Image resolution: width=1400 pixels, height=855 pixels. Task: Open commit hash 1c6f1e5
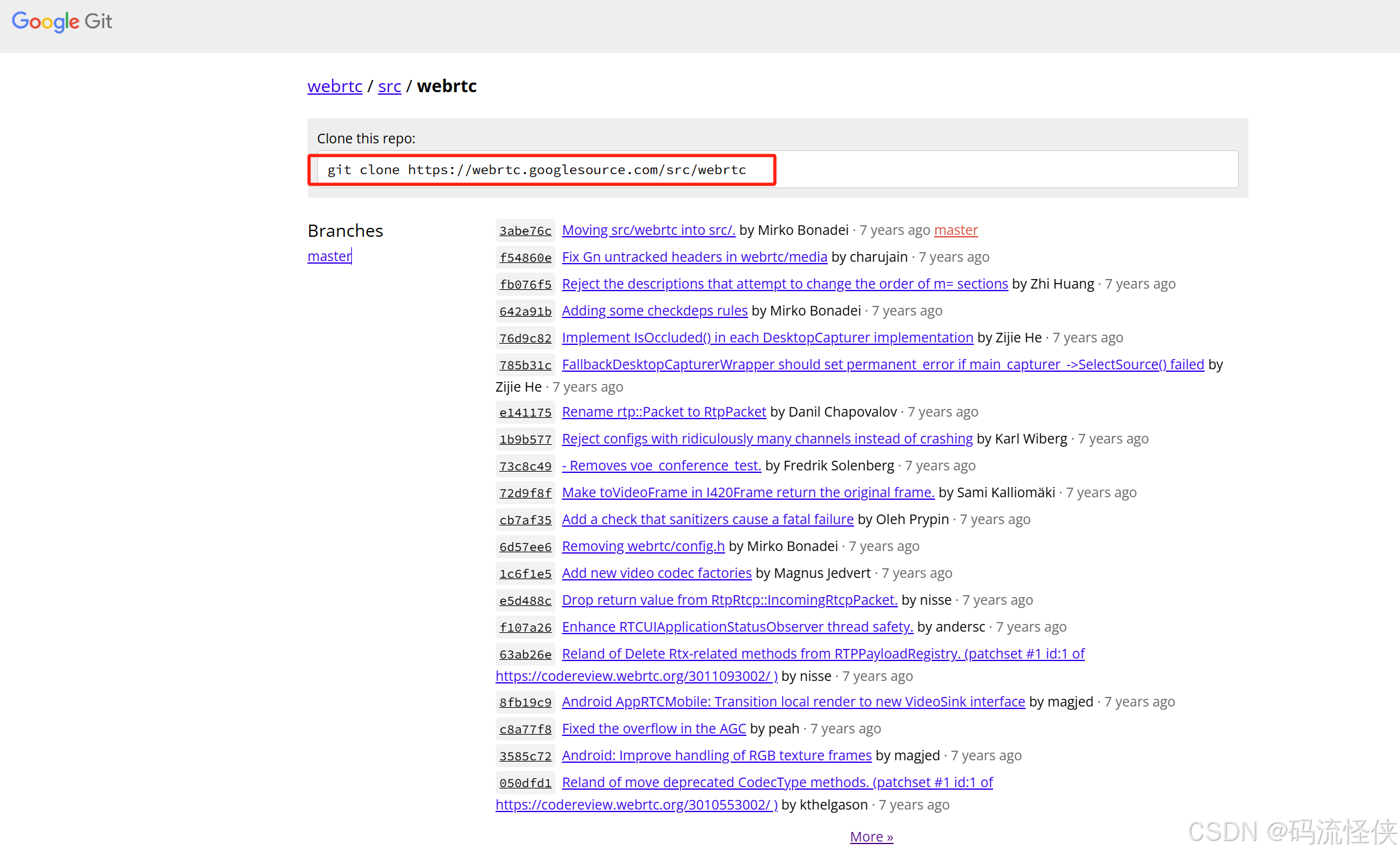pyautogui.click(x=525, y=573)
